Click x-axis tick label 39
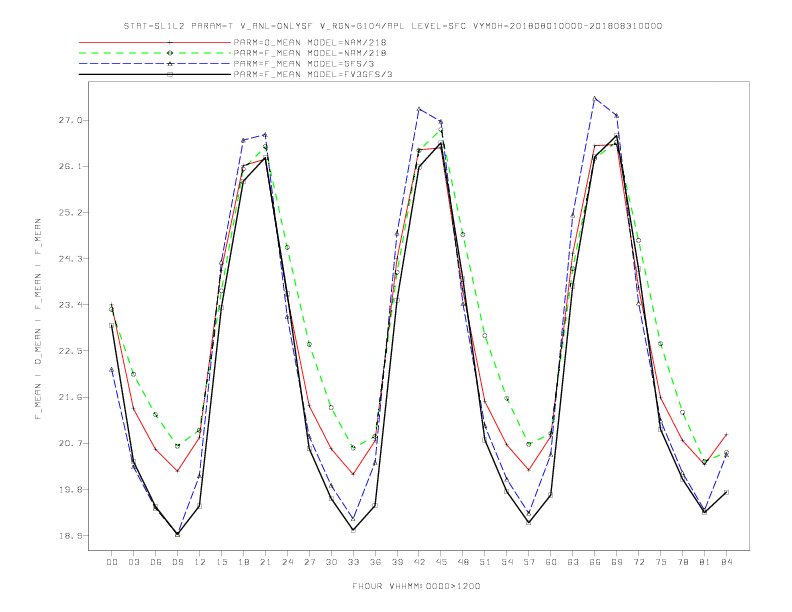The height and width of the screenshot is (612, 792). [397, 562]
